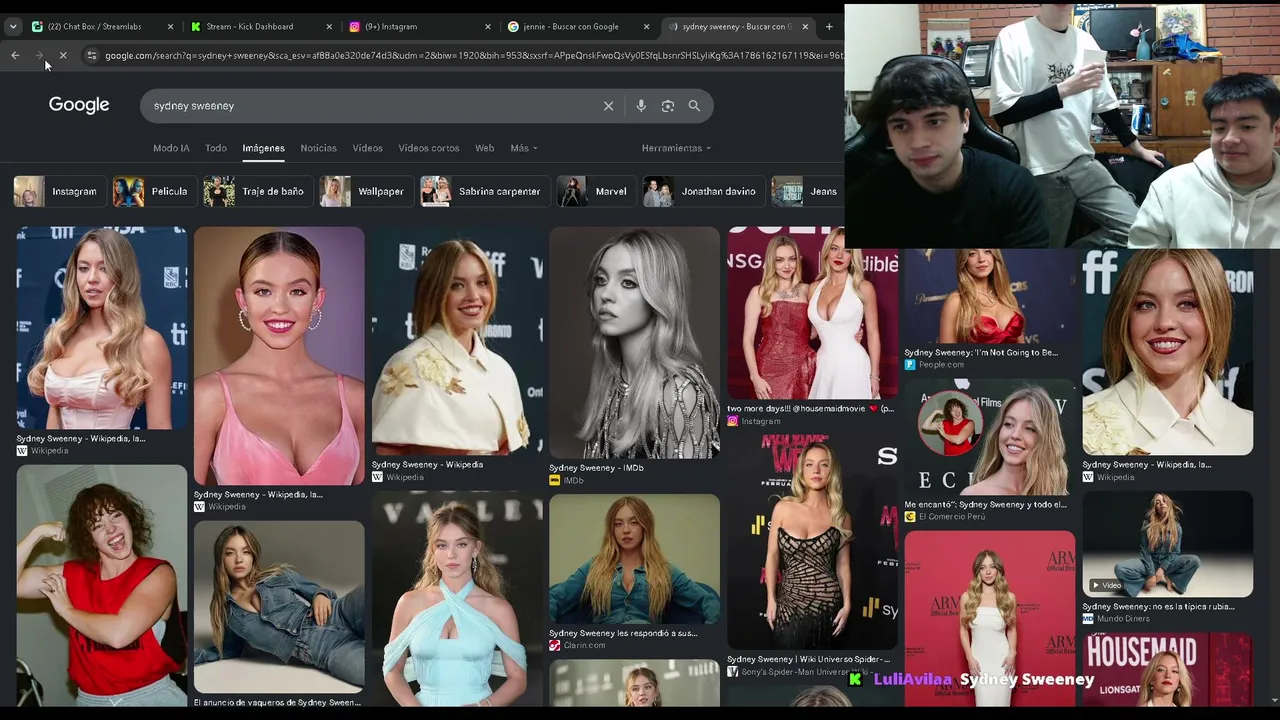Open the black-and-white portrait image result
Viewport: 1280px width, 720px height.
point(634,342)
